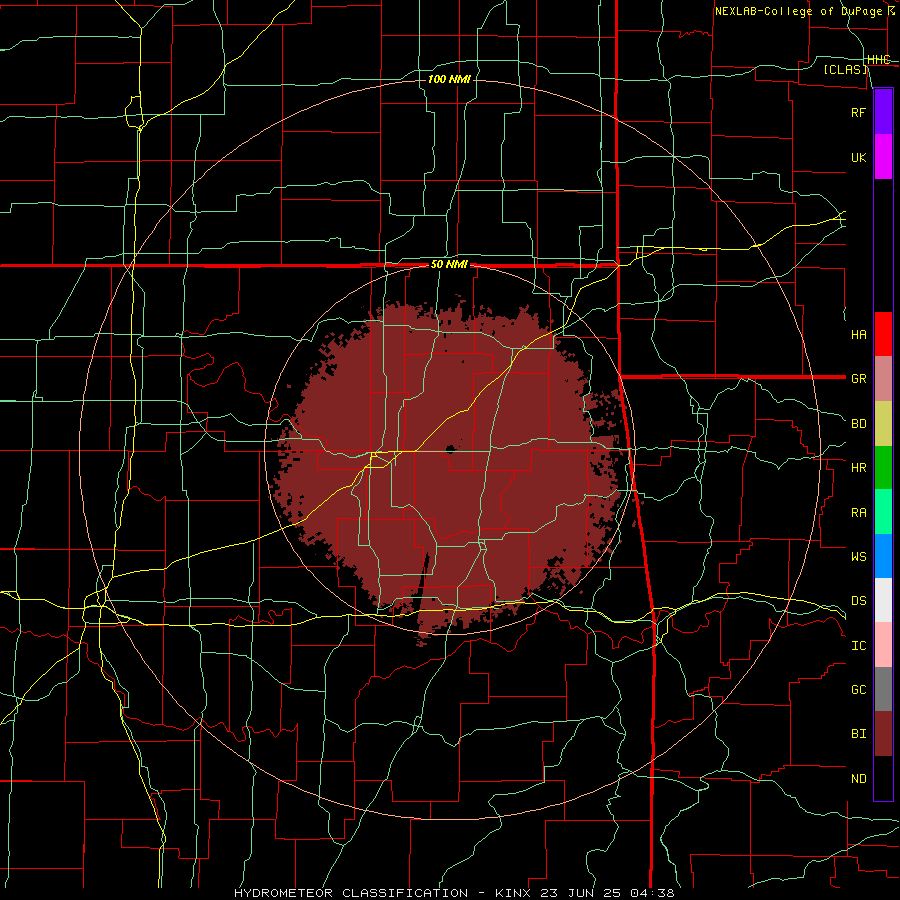Click the RF legend label

click(x=858, y=112)
